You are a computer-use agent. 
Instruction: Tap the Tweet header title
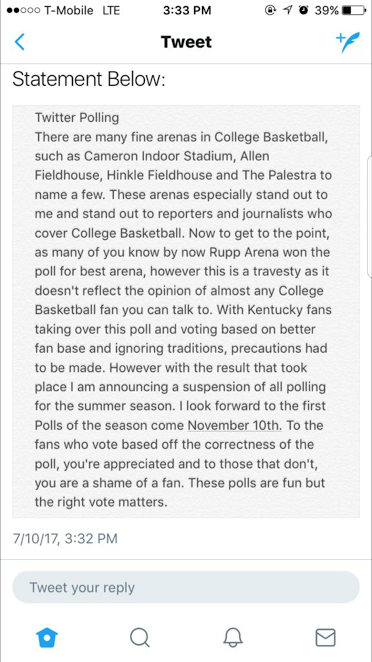coord(186,42)
